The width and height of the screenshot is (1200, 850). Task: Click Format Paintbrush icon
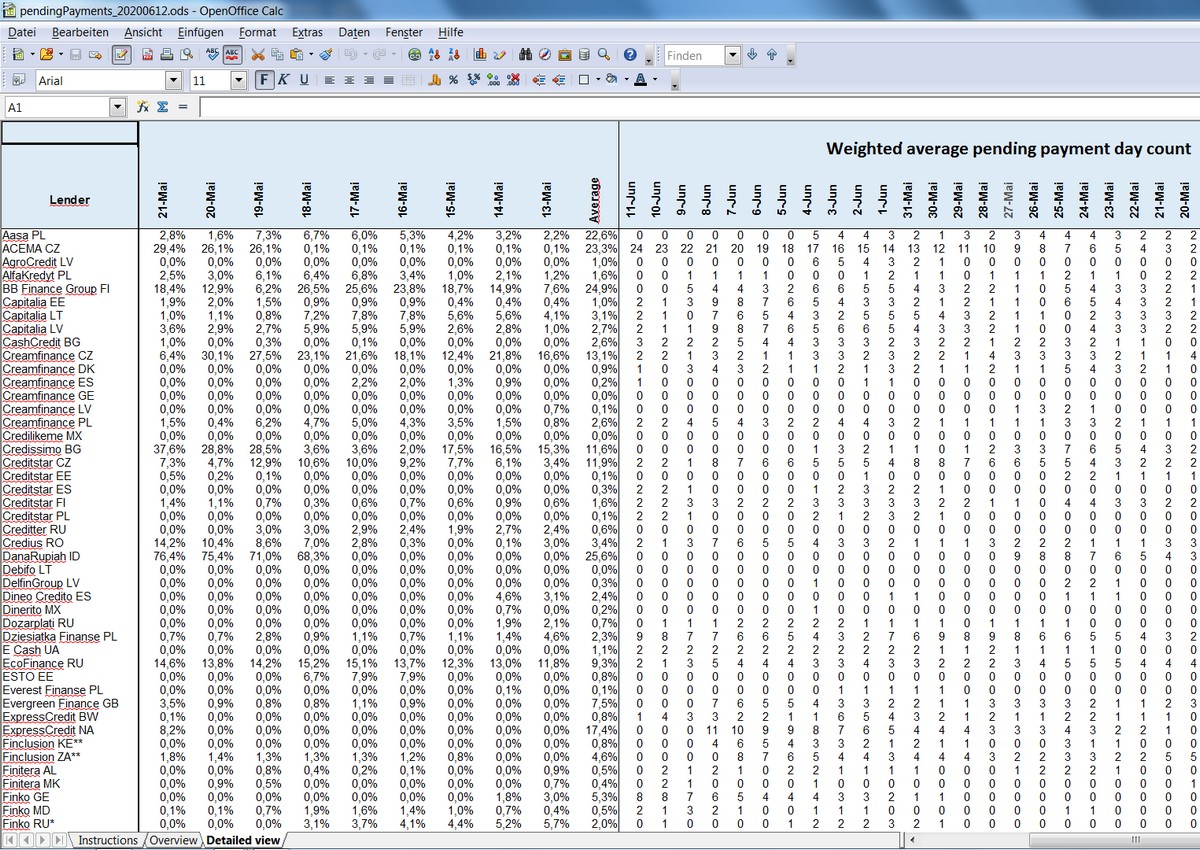[326, 55]
